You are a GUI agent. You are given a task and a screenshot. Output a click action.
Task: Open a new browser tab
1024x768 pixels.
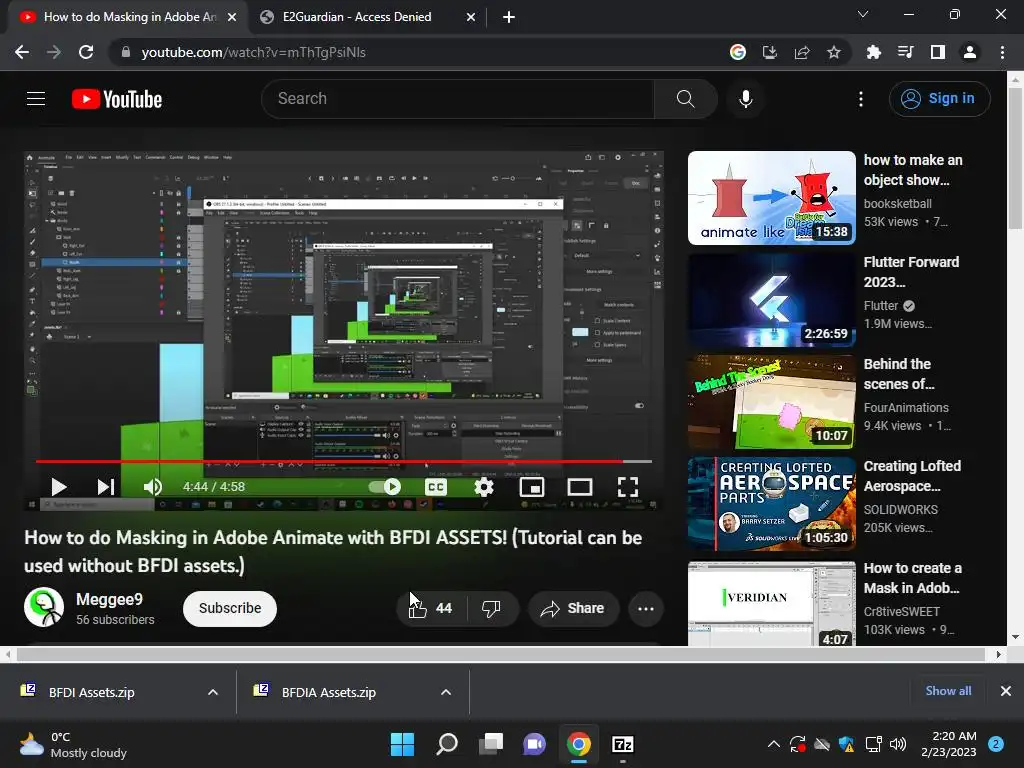509,17
